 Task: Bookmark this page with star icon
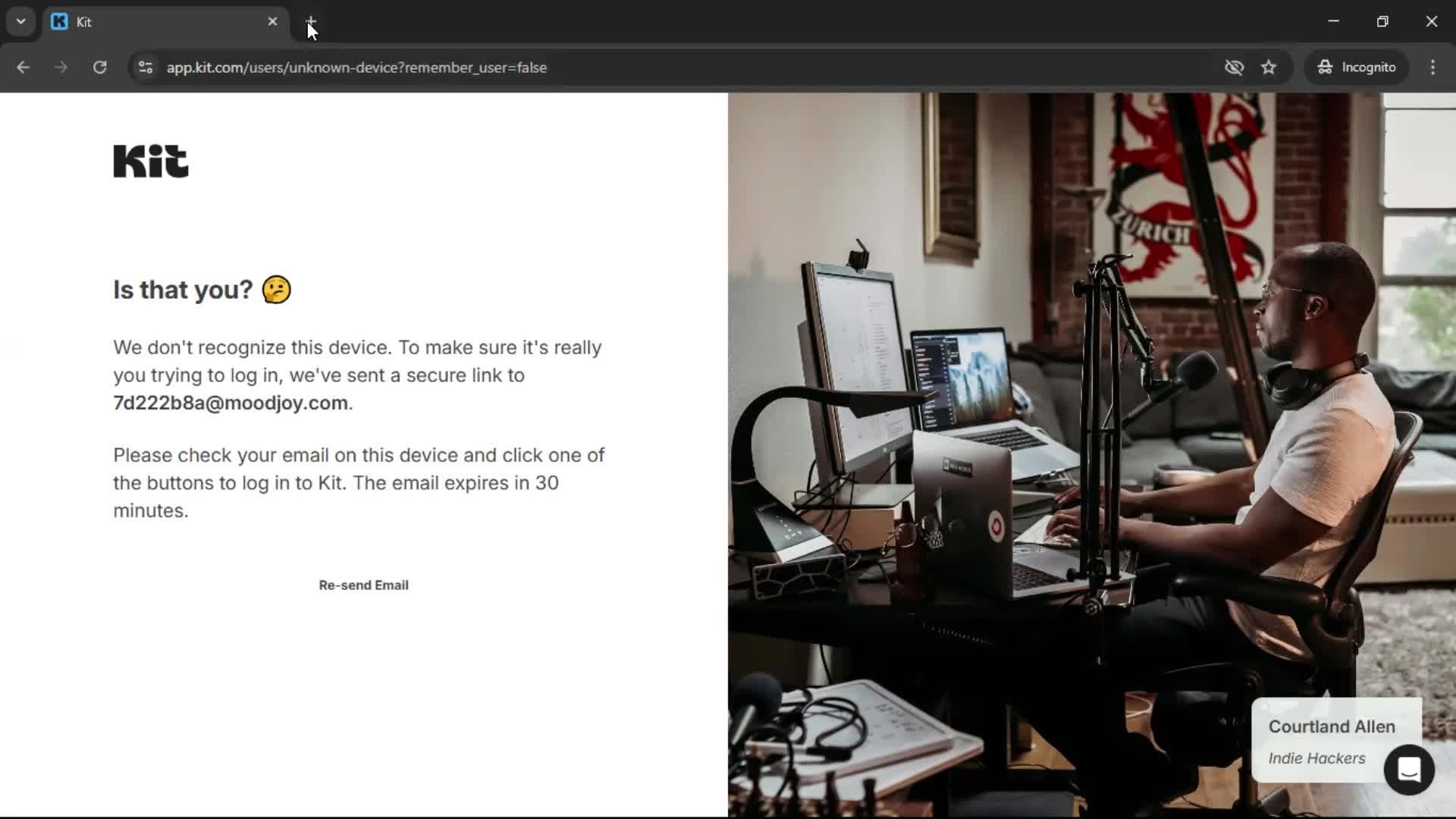[x=1269, y=67]
